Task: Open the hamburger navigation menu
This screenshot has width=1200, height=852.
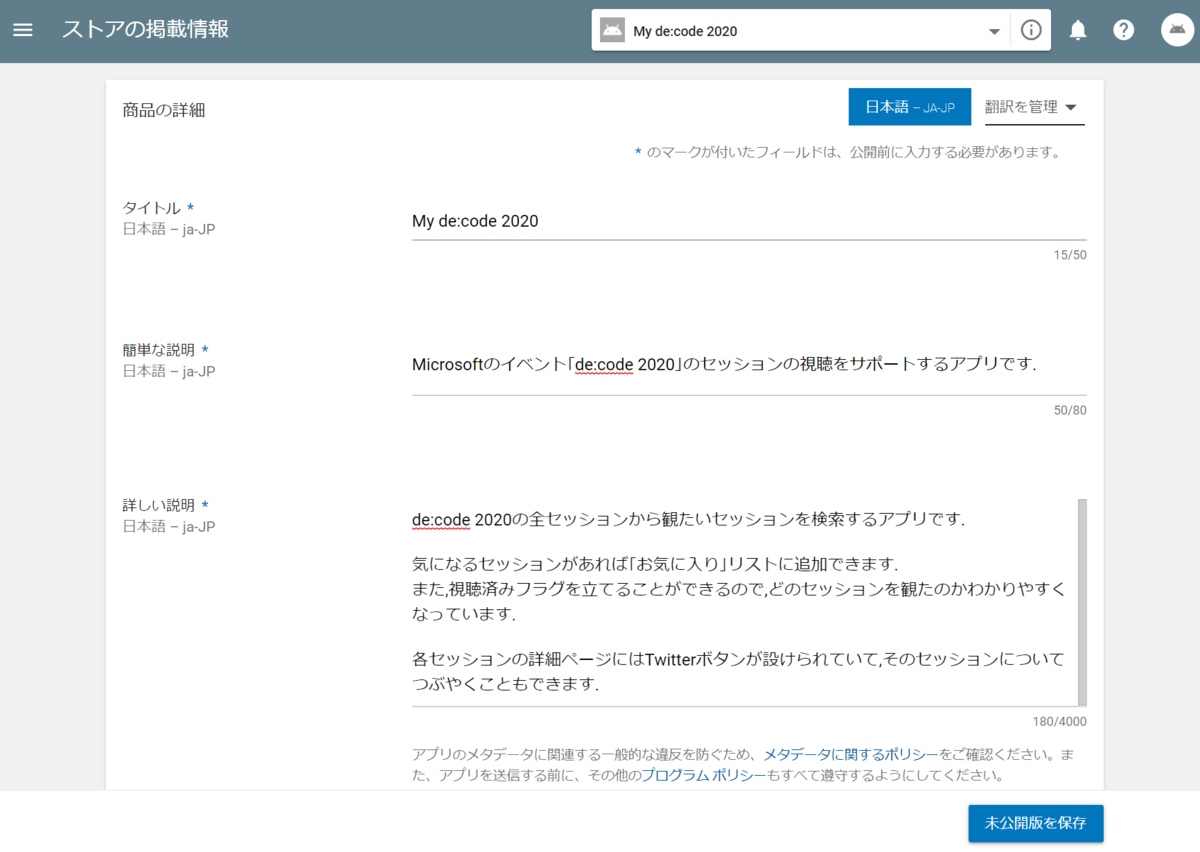Action: click(x=23, y=30)
